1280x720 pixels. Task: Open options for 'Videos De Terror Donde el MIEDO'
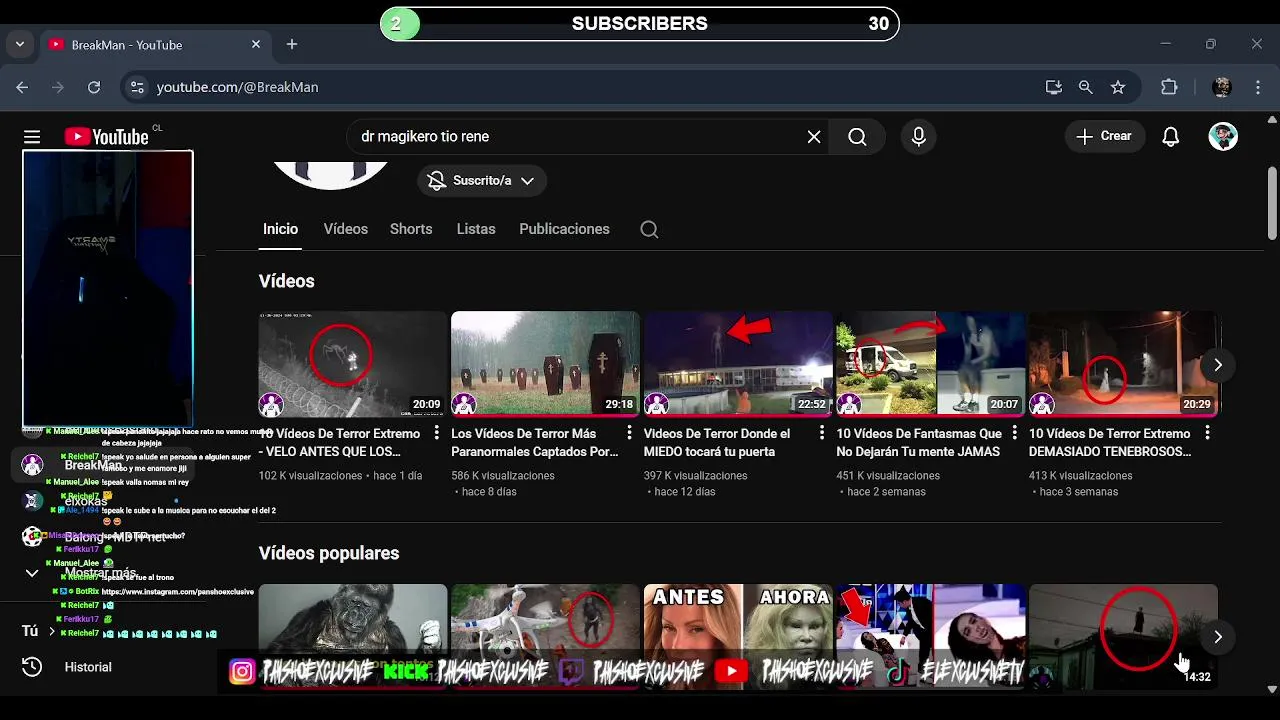(822, 433)
